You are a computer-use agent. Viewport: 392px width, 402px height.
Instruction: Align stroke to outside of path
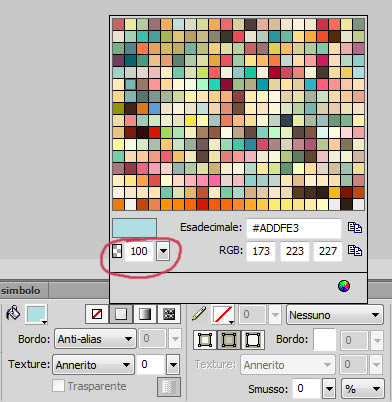coord(253,340)
